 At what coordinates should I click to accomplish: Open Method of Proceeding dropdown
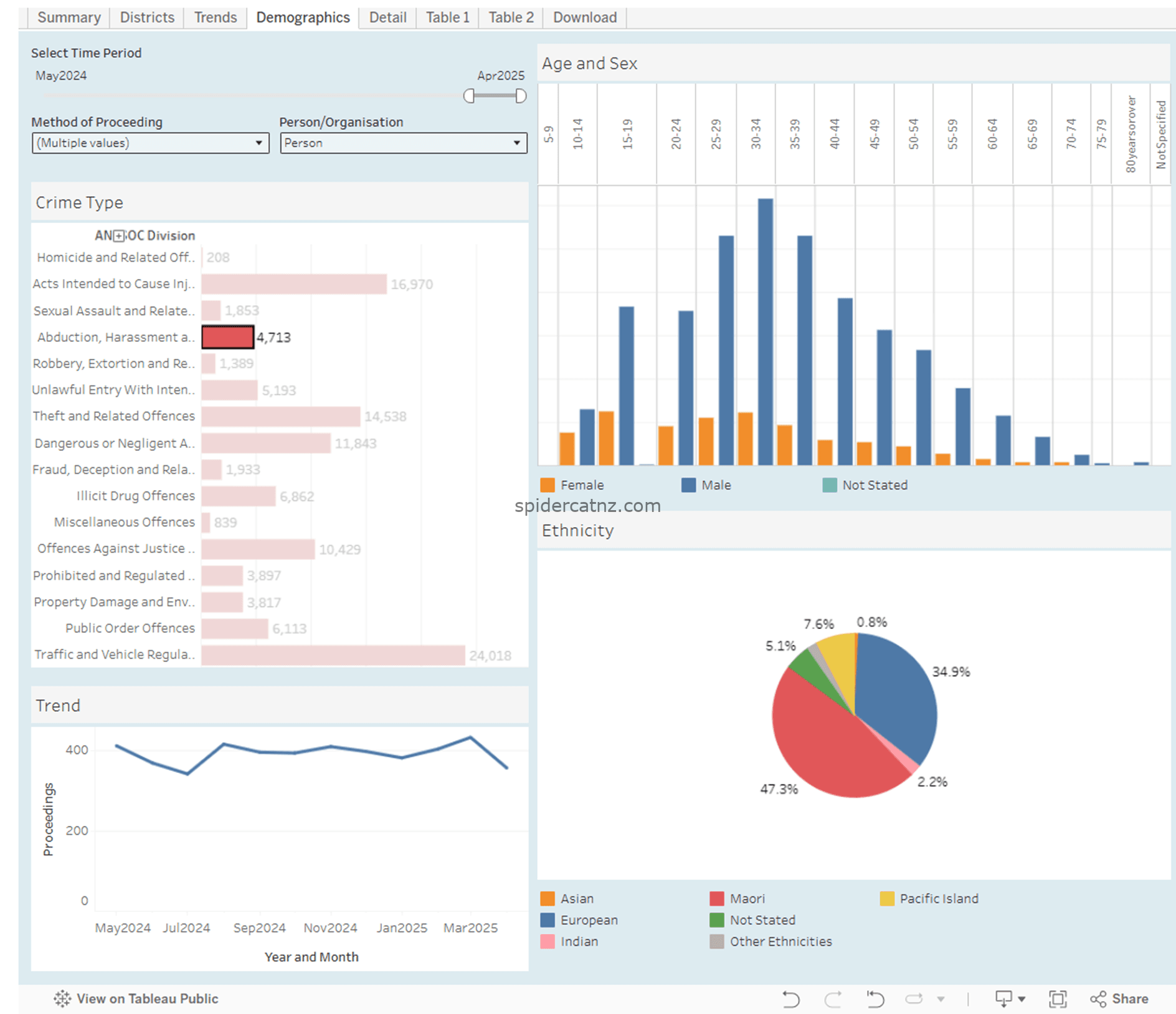(150, 143)
